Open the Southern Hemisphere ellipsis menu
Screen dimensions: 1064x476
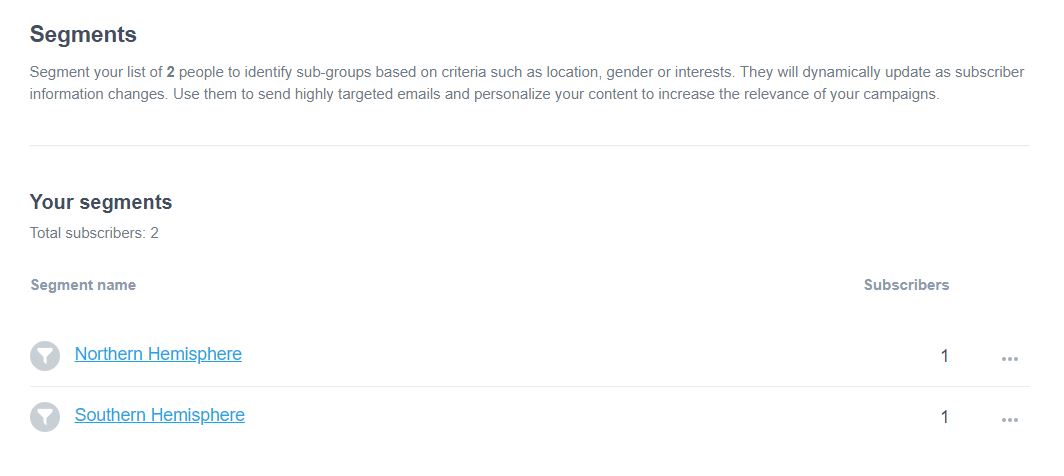coord(1009,419)
